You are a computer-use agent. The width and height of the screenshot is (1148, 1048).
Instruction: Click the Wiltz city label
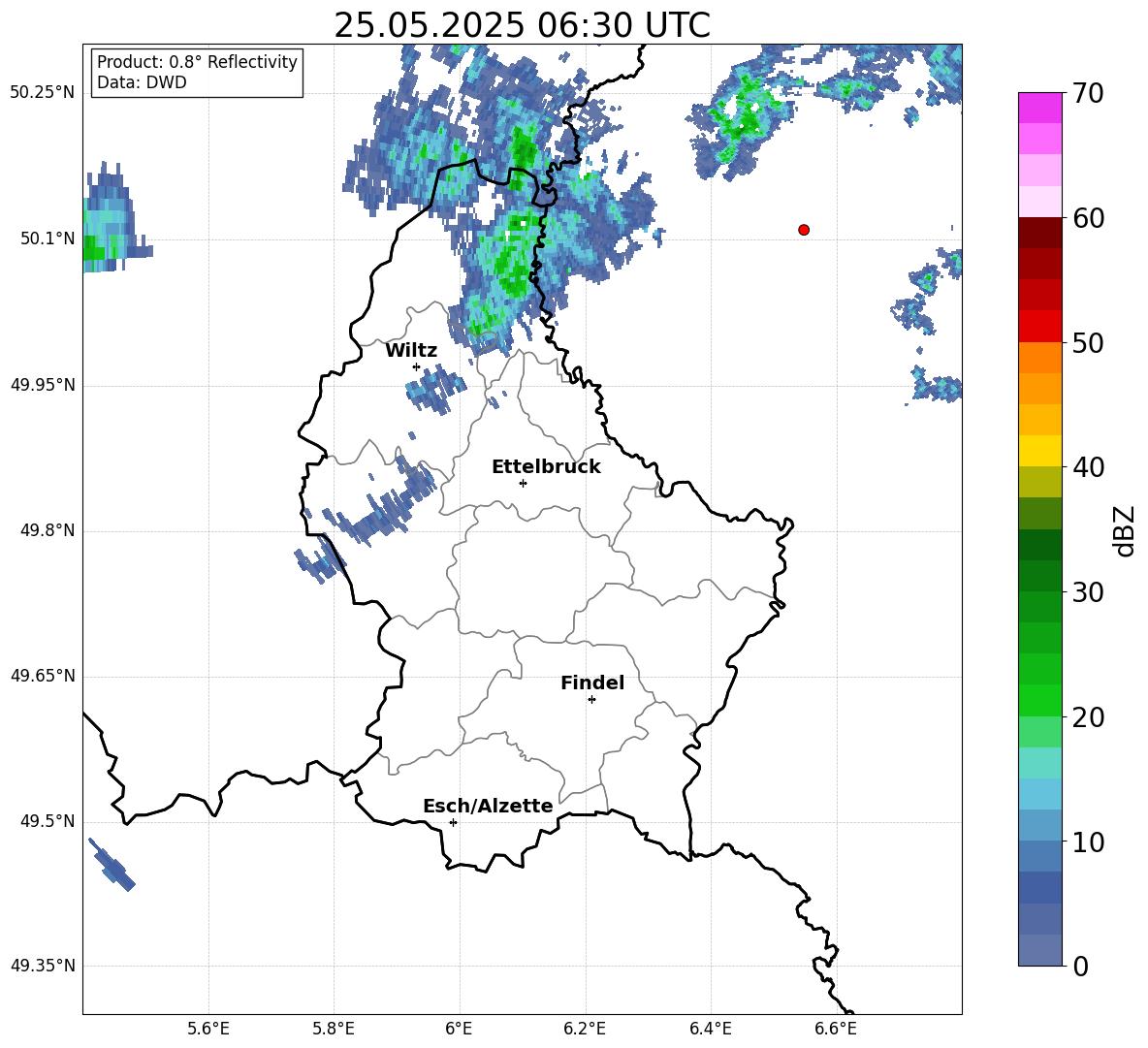pos(411,351)
